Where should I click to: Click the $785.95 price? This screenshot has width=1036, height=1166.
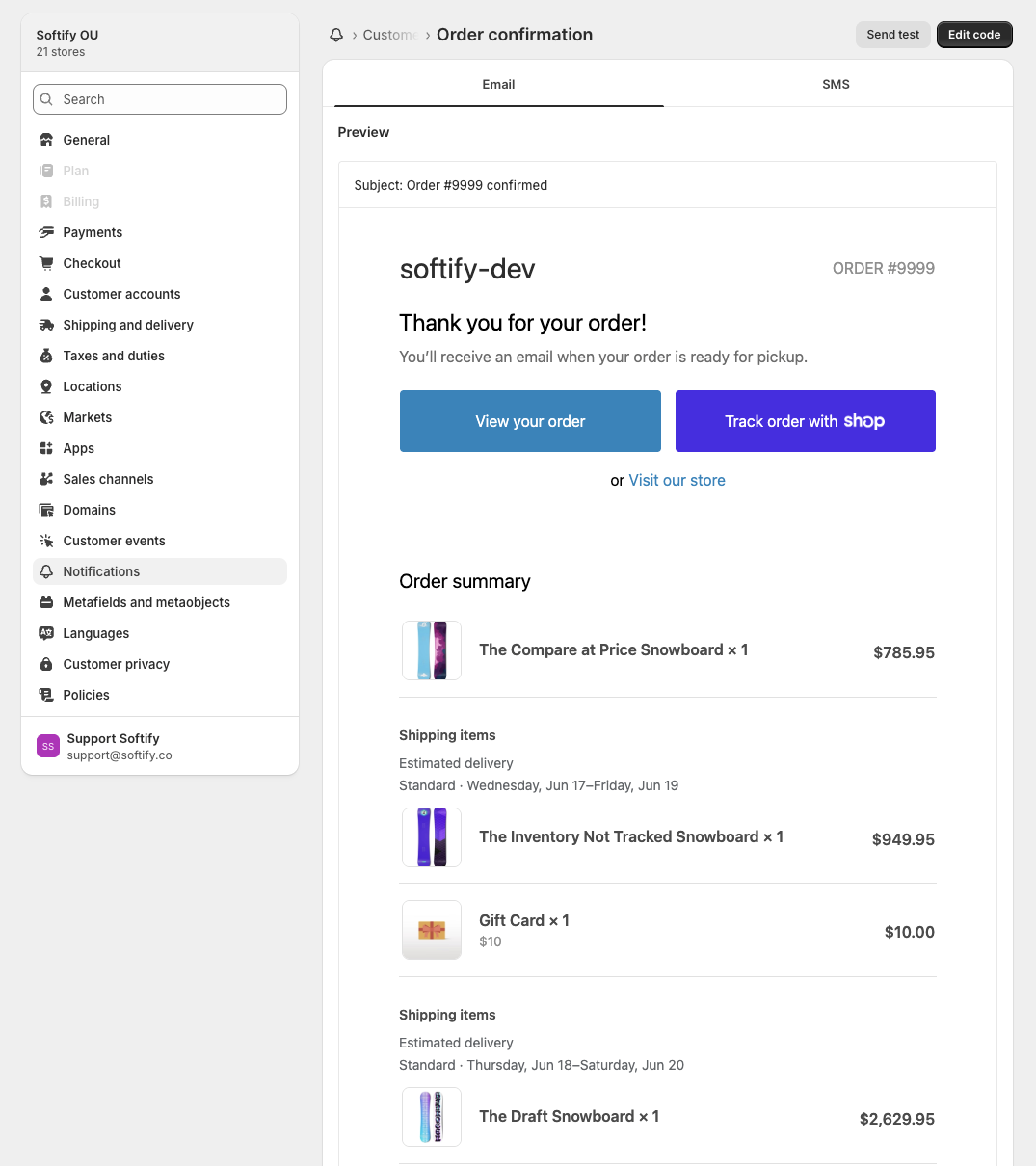coord(904,652)
